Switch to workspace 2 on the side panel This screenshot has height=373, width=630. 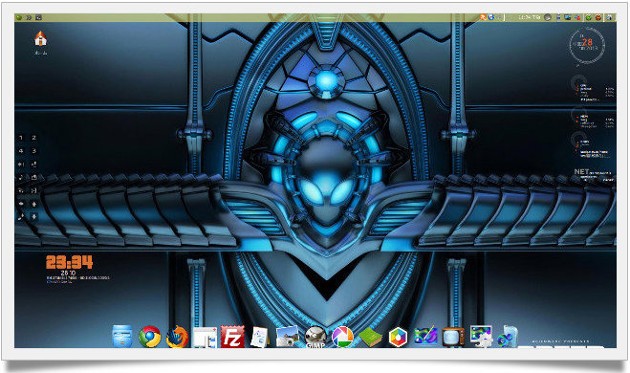click(x=34, y=138)
